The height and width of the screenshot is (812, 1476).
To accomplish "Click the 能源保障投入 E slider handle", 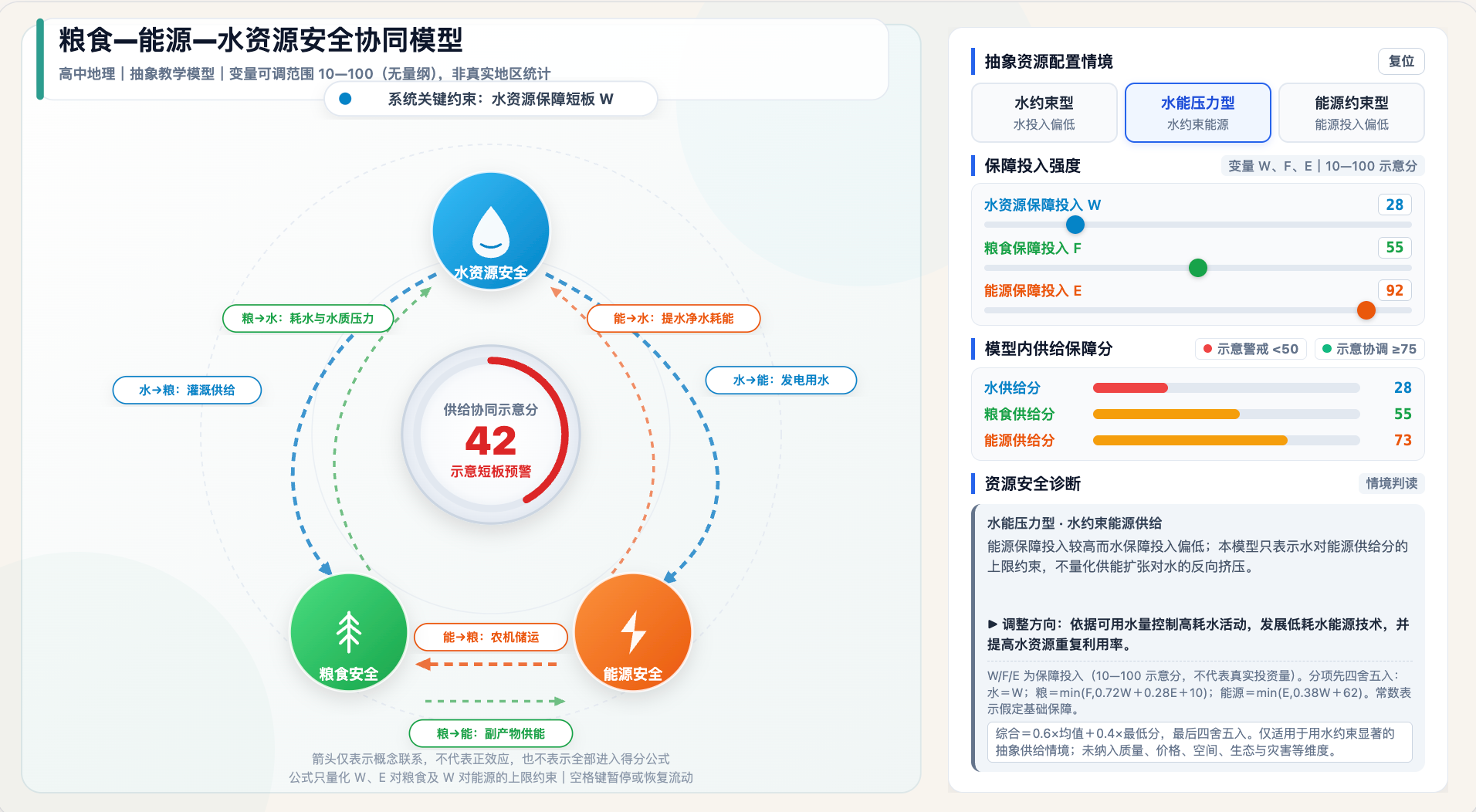I will click(1366, 310).
